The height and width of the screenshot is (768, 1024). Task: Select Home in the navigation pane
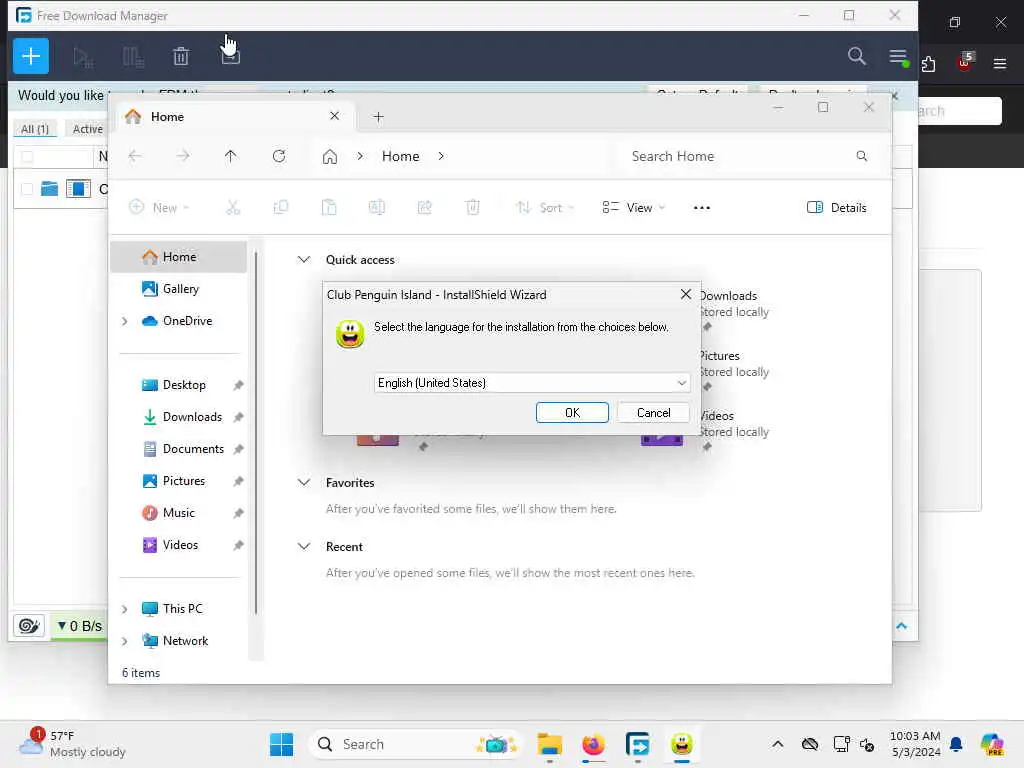(179, 257)
